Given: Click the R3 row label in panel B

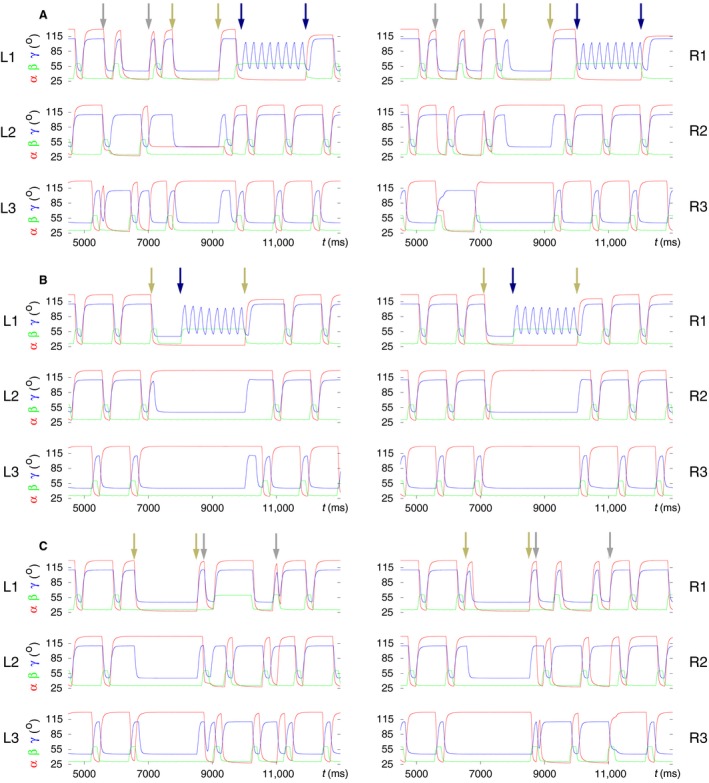Looking at the screenshot, I should click(x=698, y=472).
